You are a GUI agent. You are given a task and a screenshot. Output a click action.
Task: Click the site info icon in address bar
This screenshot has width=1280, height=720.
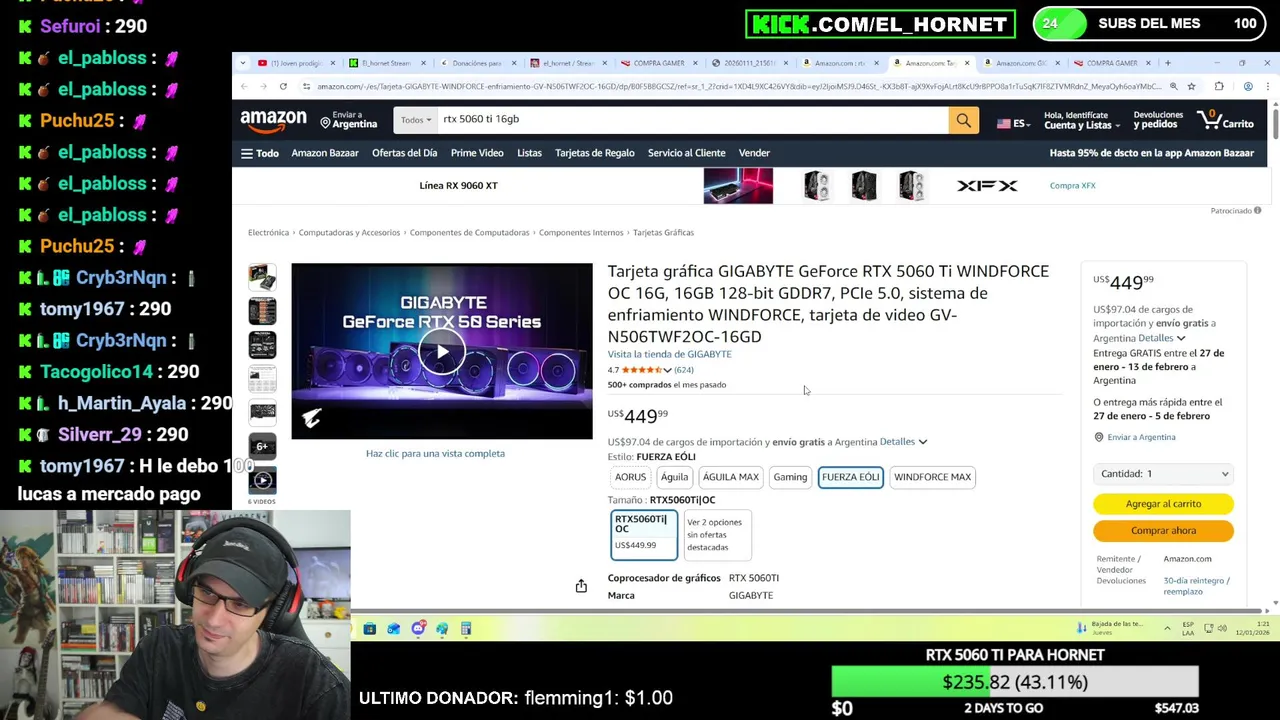(x=306, y=87)
